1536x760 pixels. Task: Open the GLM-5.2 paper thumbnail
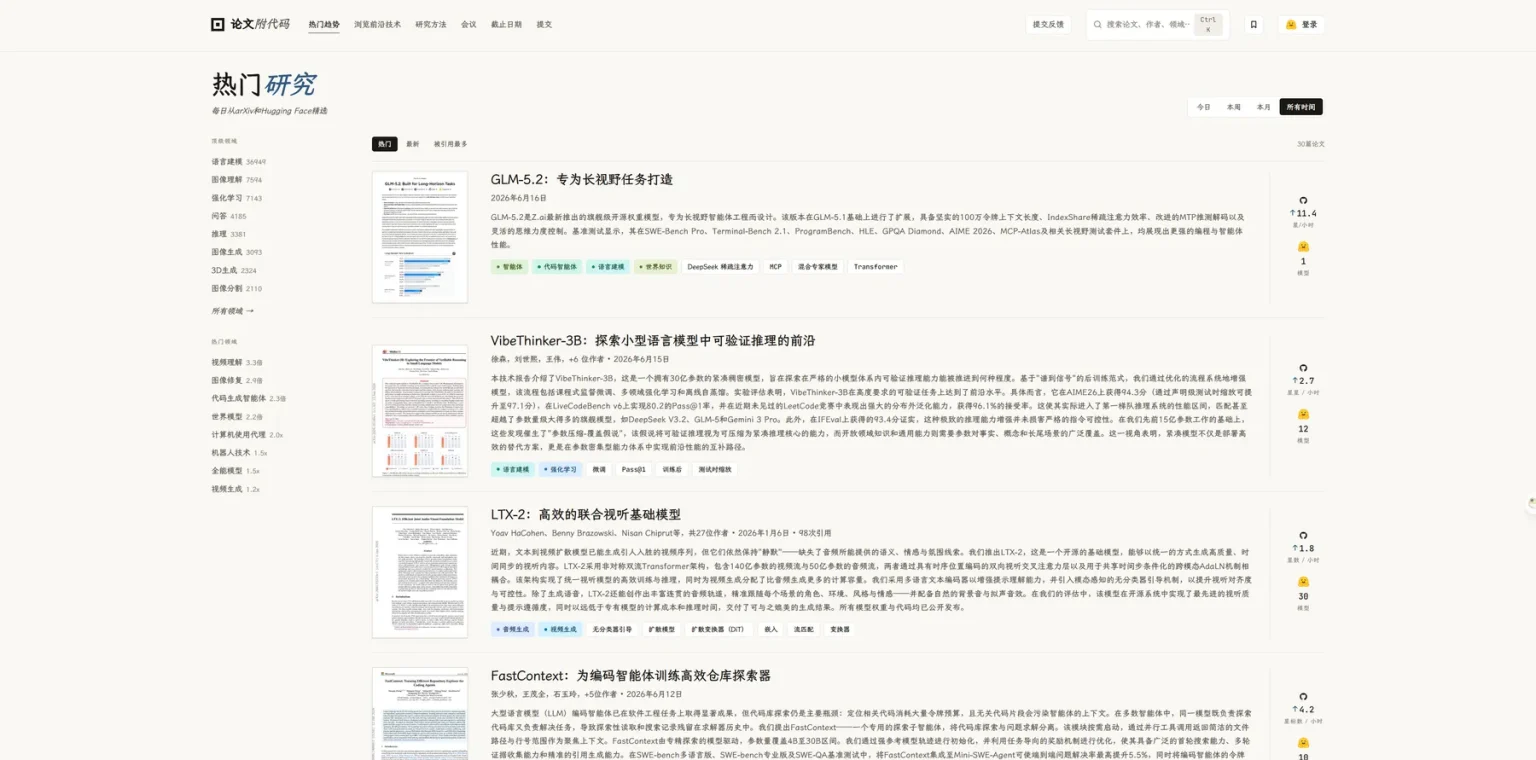click(x=420, y=237)
